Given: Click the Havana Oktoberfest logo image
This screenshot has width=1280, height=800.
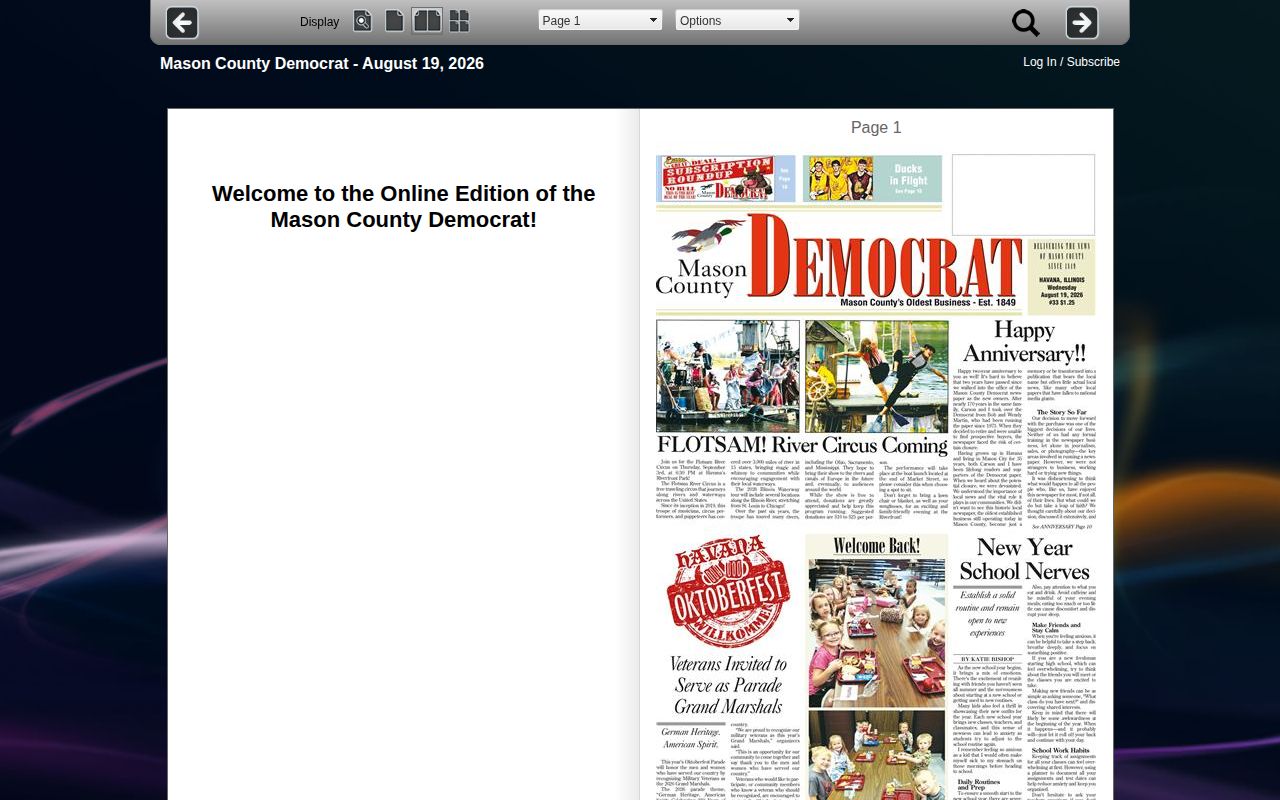Looking at the screenshot, I should click(x=728, y=592).
